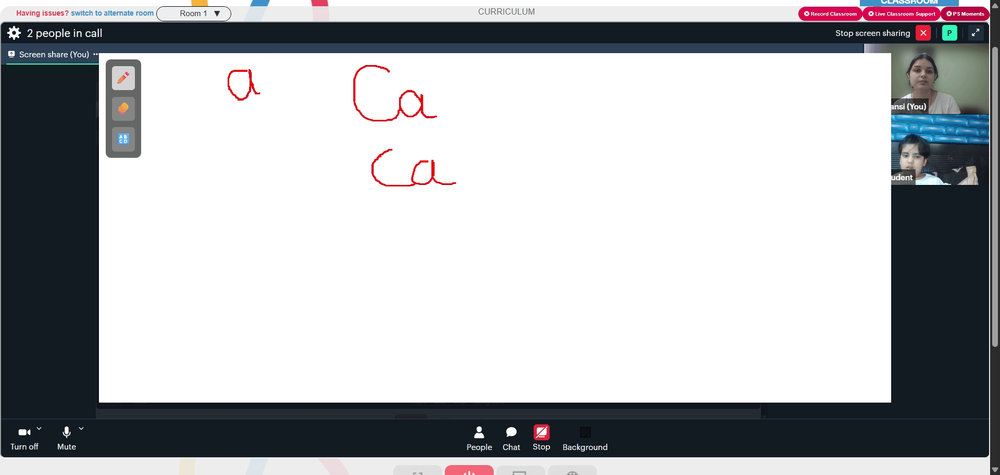Expand camera options chevron

click(x=39, y=428)
